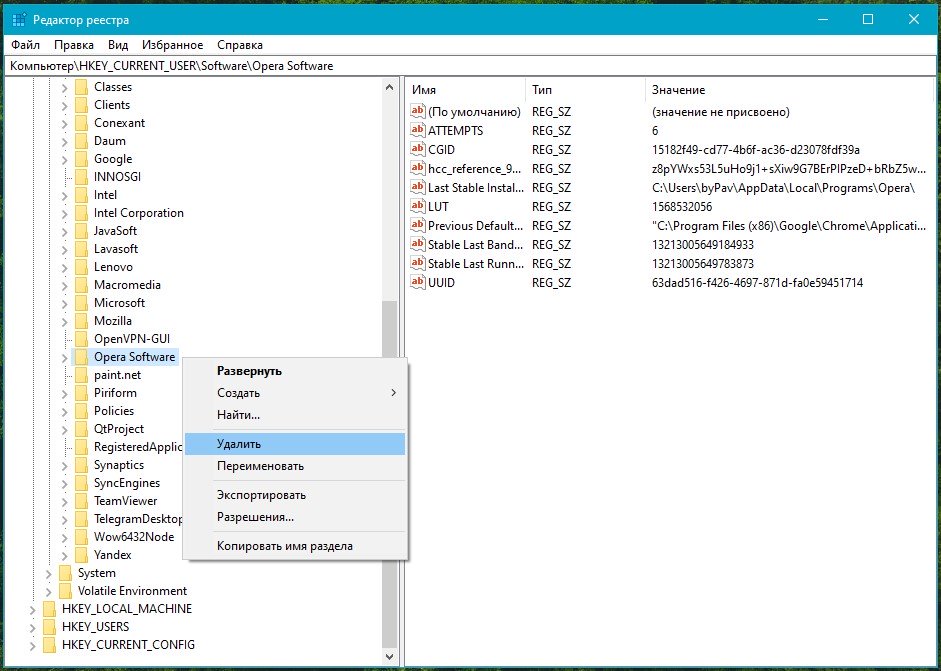This screenshot has height=671, width=941.
Task: Choose Найти... in the context menu
Action: click(x=295, y=414)
